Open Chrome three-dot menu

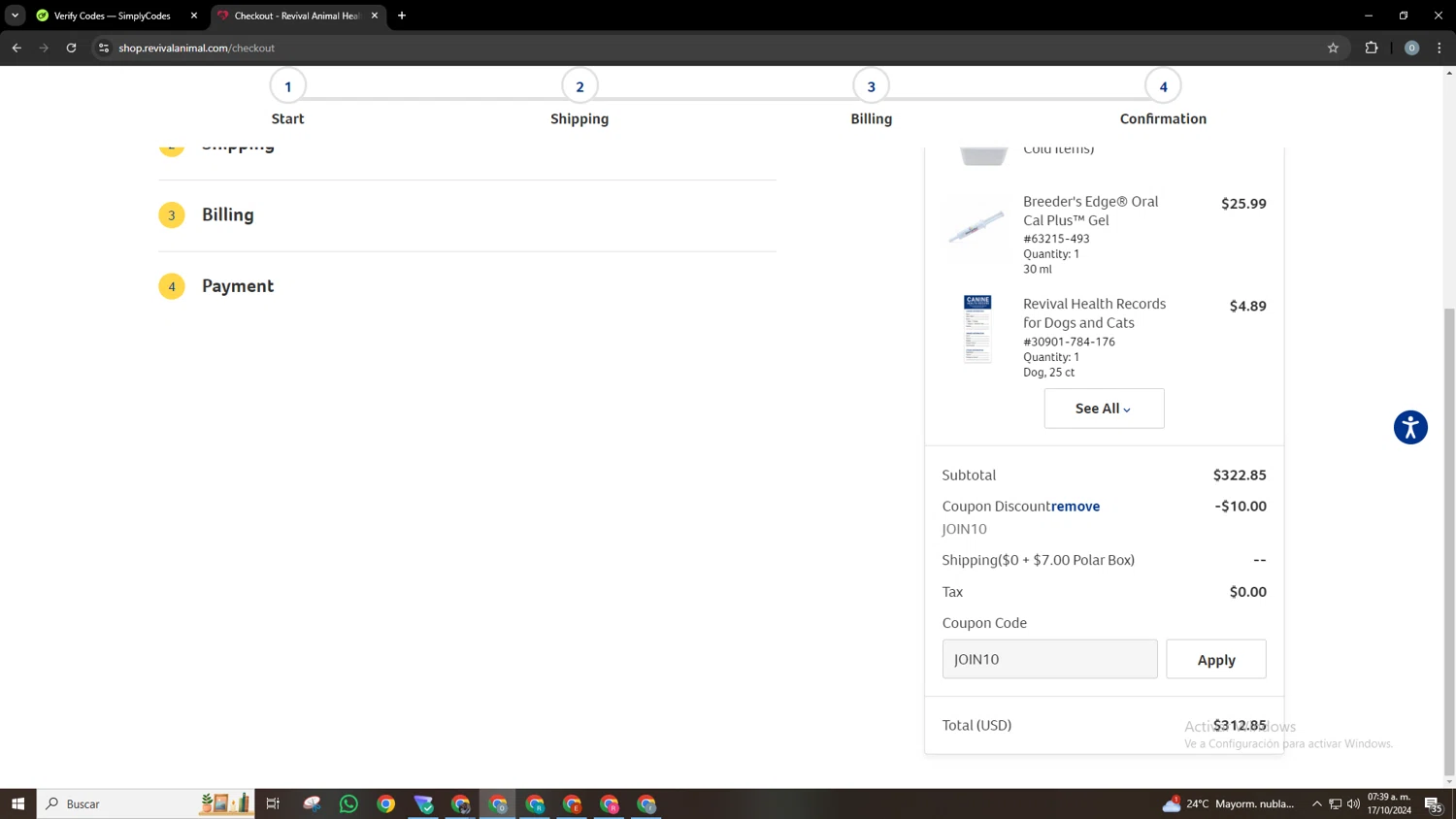(x=1439, y=48)
